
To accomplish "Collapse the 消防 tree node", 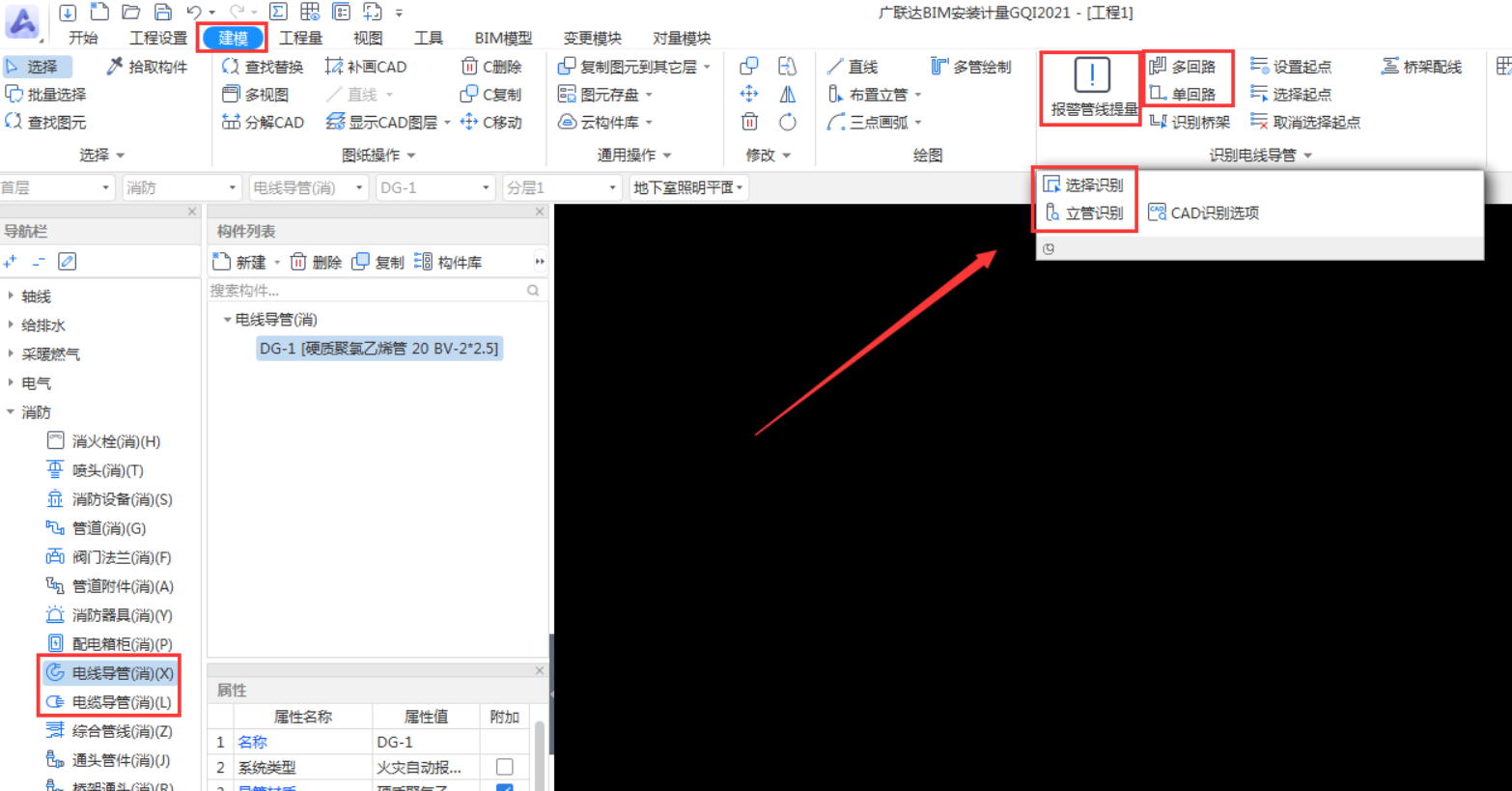I will 11,412.
